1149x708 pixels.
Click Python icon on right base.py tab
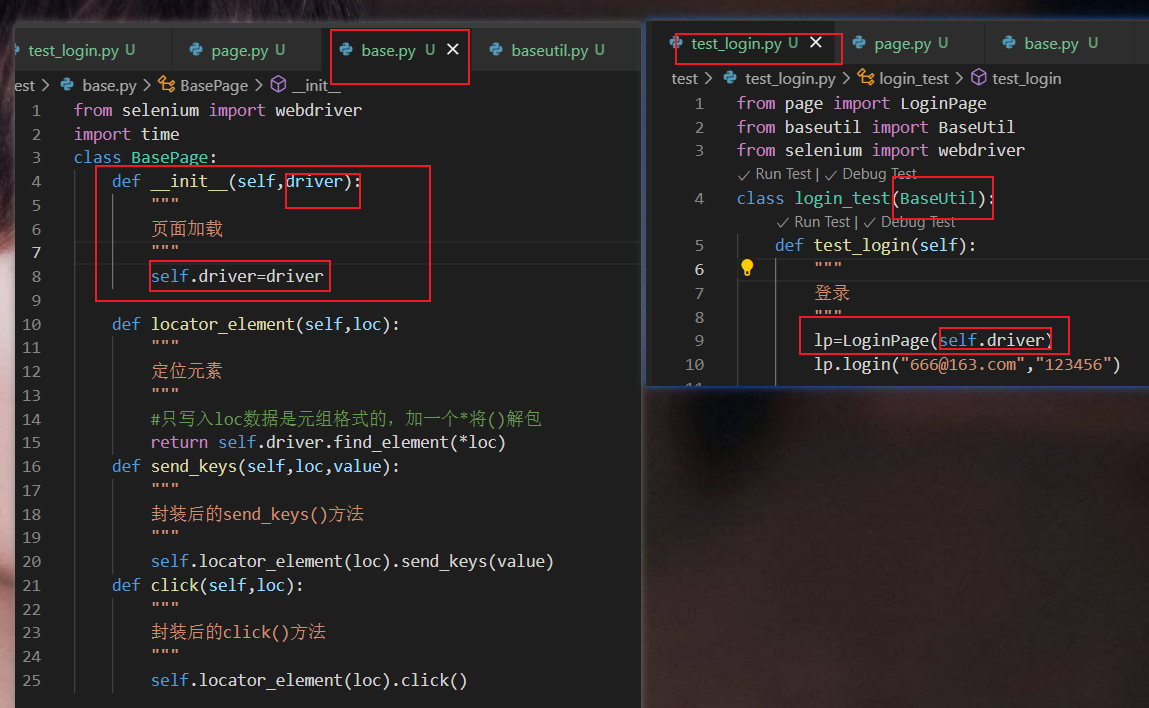coord(1009,43)
